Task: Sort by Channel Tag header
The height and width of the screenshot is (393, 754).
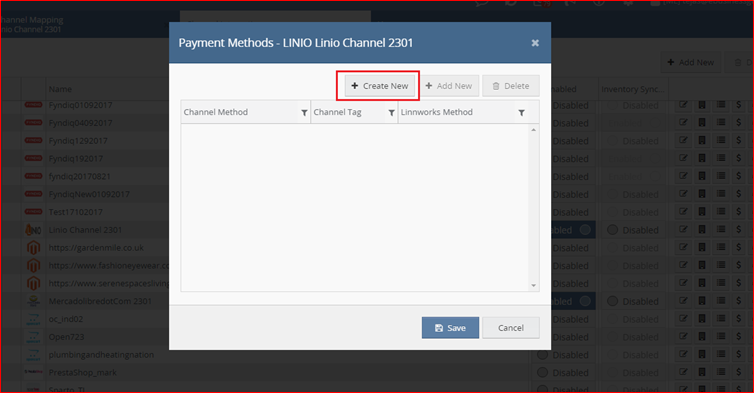Action: [x=337, y=112]
